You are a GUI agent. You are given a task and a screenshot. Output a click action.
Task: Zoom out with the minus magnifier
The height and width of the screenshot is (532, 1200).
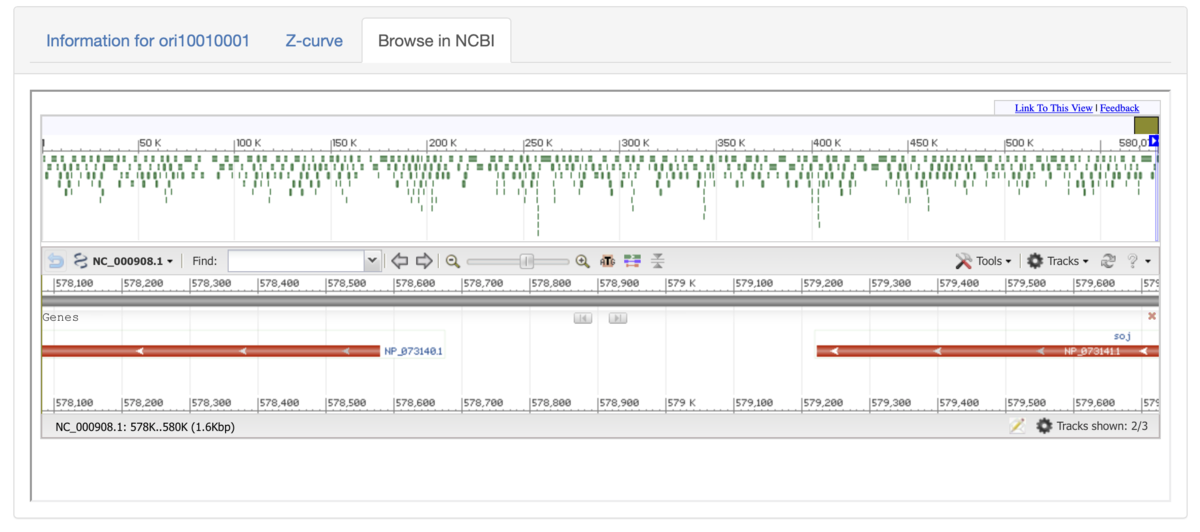pos(453,261)
